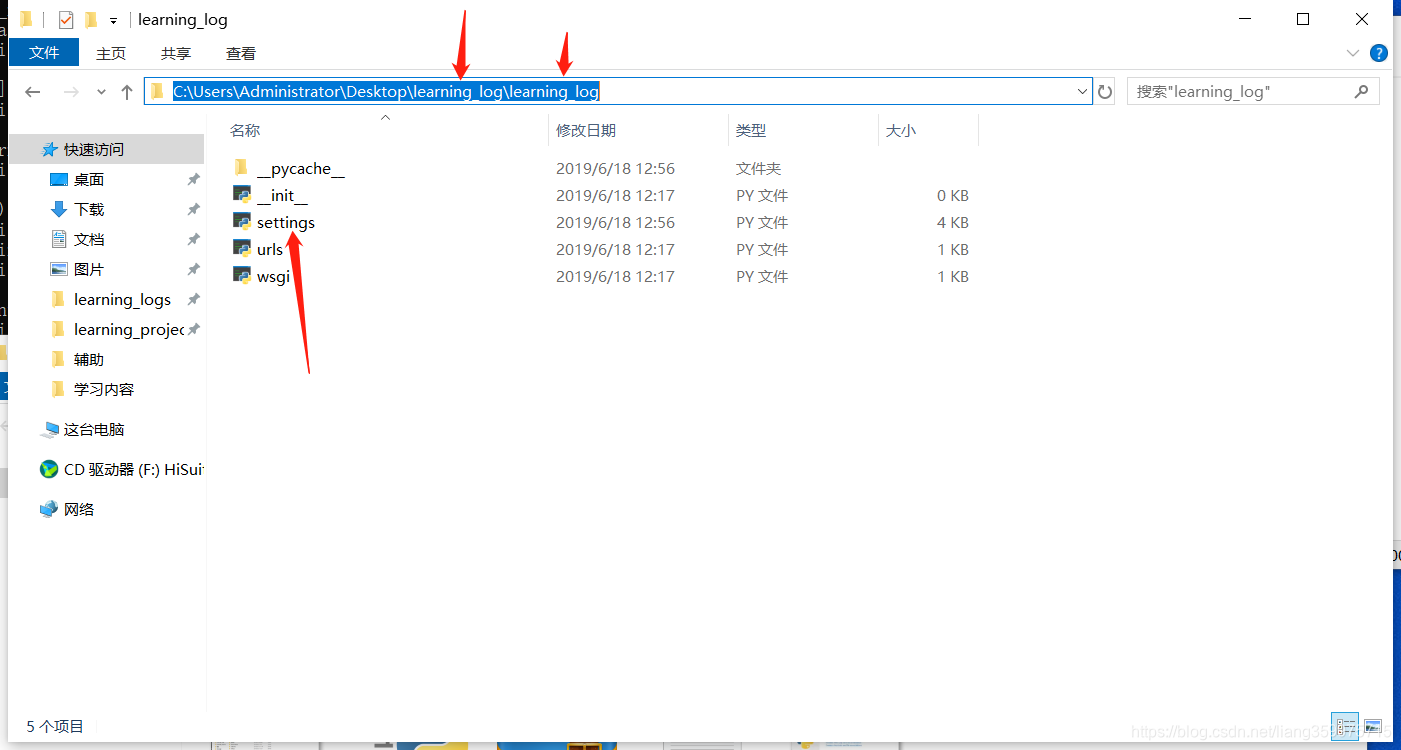Open learning_logs in navigation pane
This screenshot has height=750, width=1401.
point(122,299)
